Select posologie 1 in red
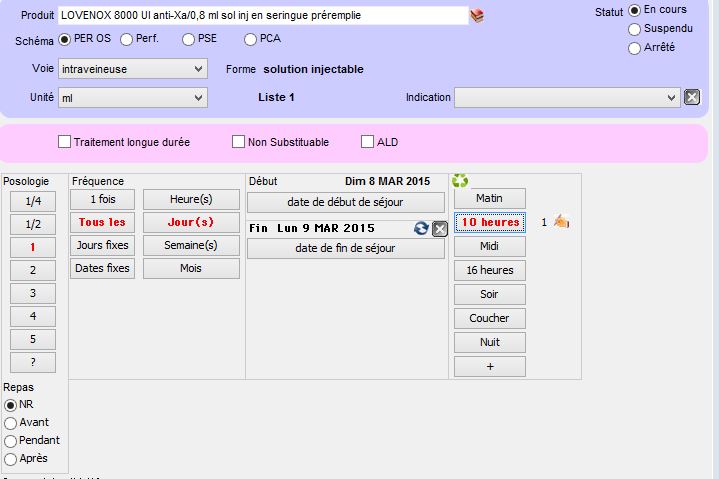This screenshot has width=719, height=479. pos(33,247)
